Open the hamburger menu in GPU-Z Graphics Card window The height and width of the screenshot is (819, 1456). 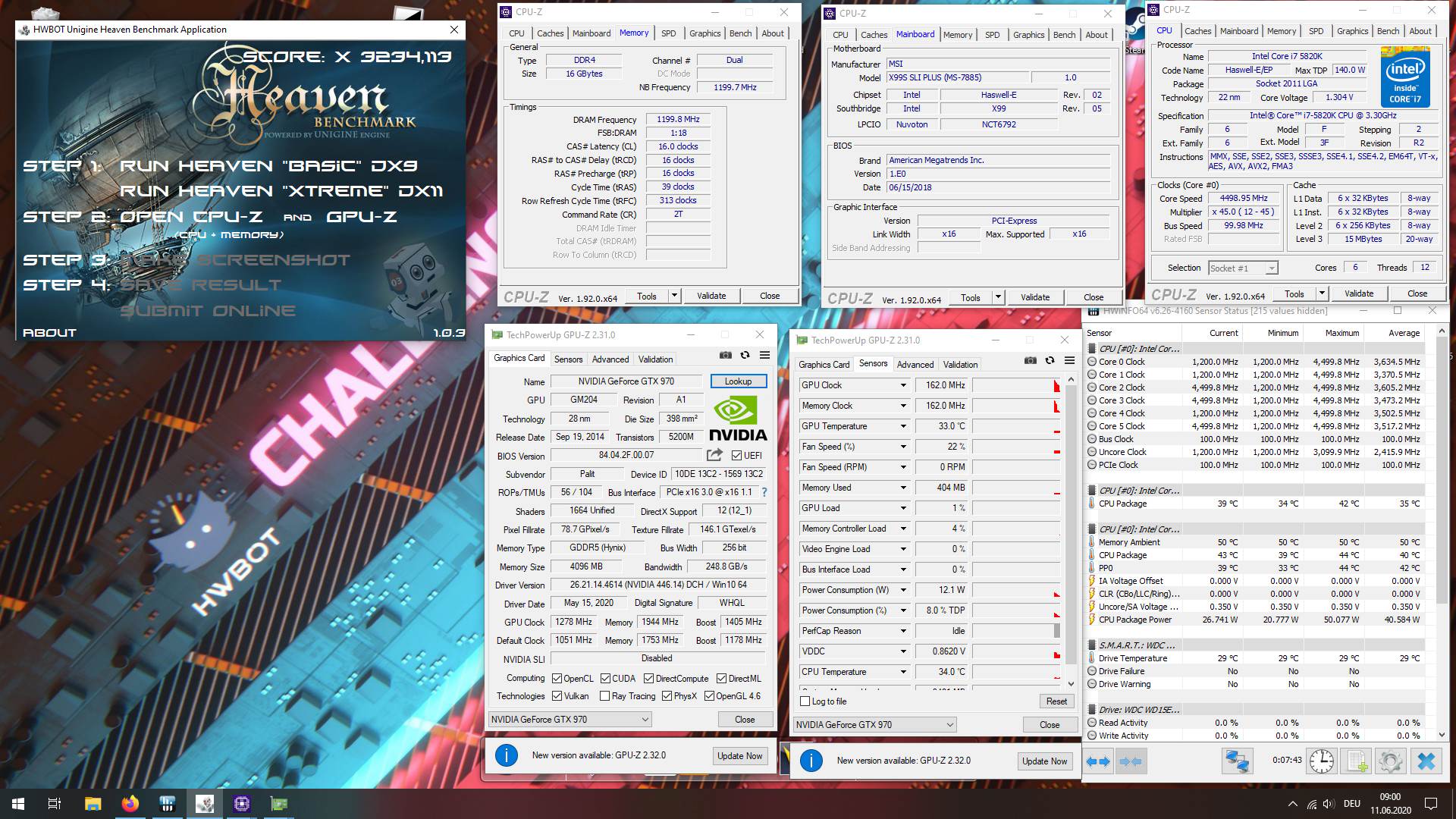click(x=764, y=355)
